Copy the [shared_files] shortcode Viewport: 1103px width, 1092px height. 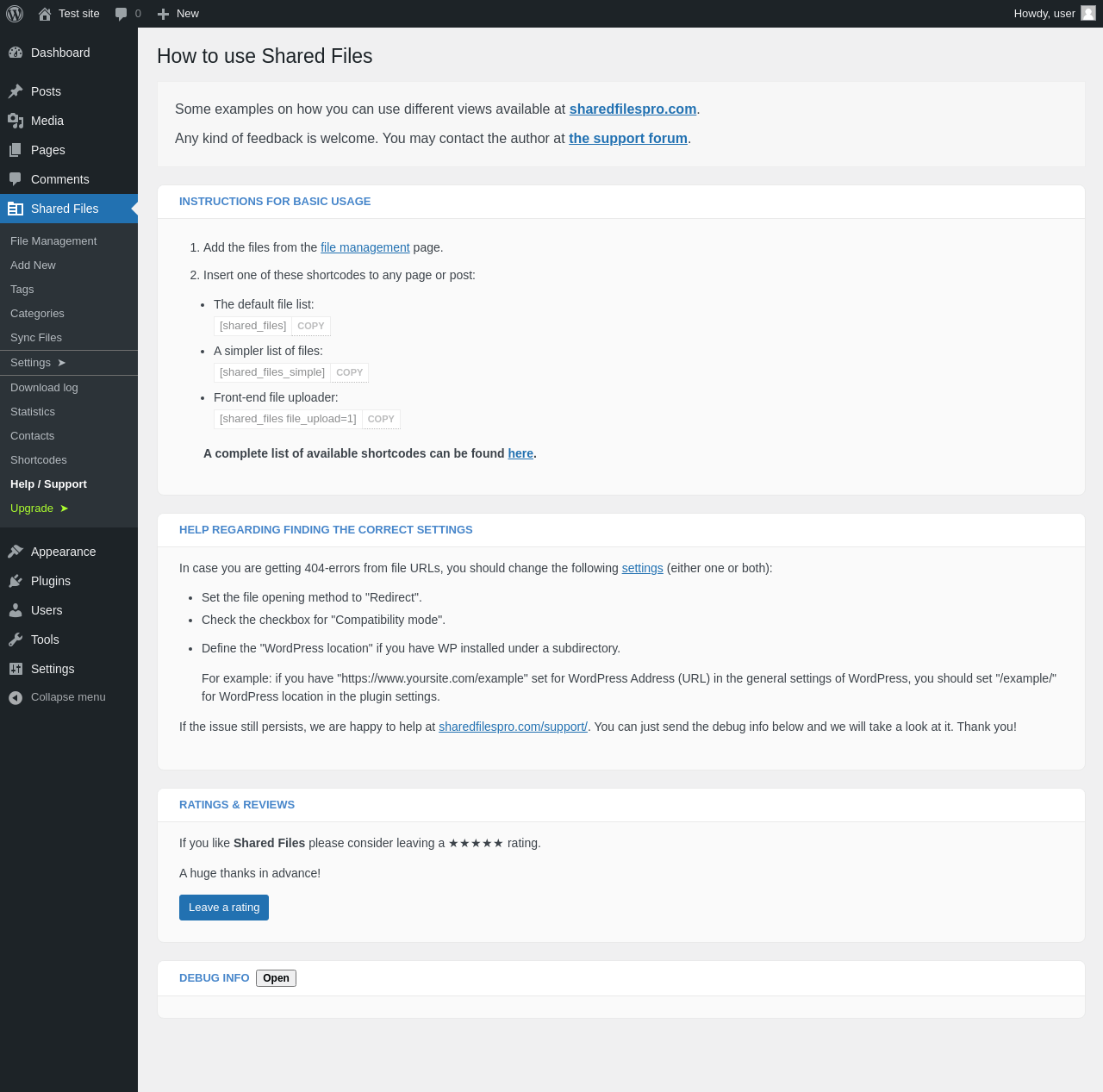tap(311, 326)
